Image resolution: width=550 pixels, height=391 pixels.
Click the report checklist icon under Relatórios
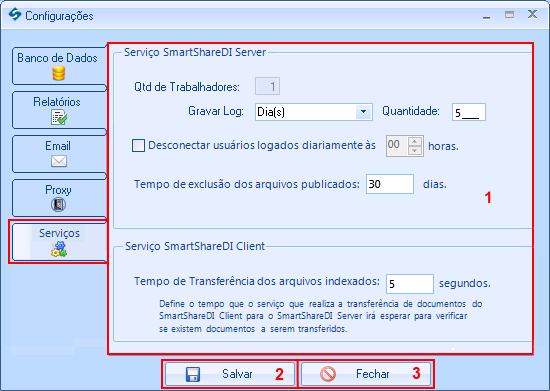pyautogui.click(x=59, y=117)
